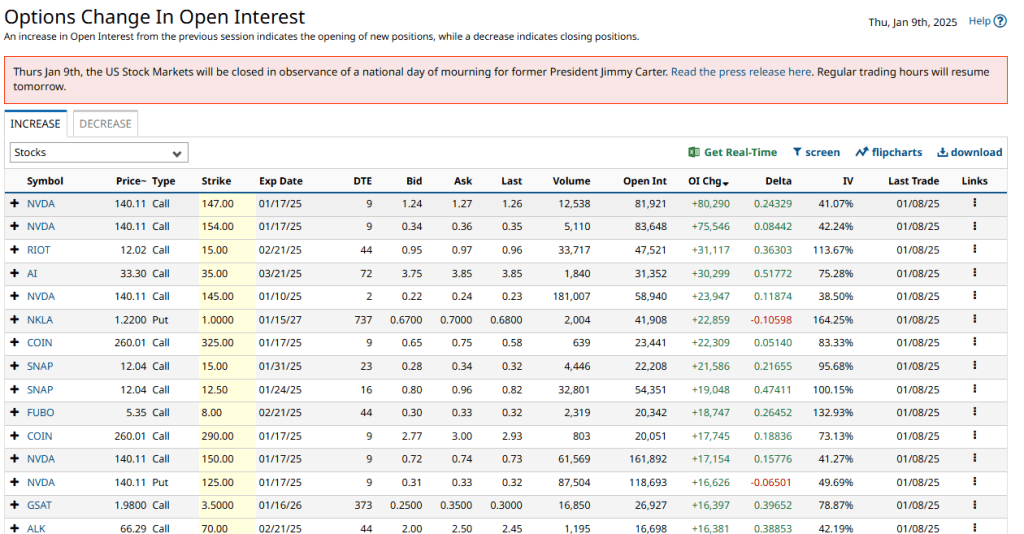Switch to the DECREASE tab
Viewport: 1024px width, 534px height.
pyautogui.click(x=105, y=124)
